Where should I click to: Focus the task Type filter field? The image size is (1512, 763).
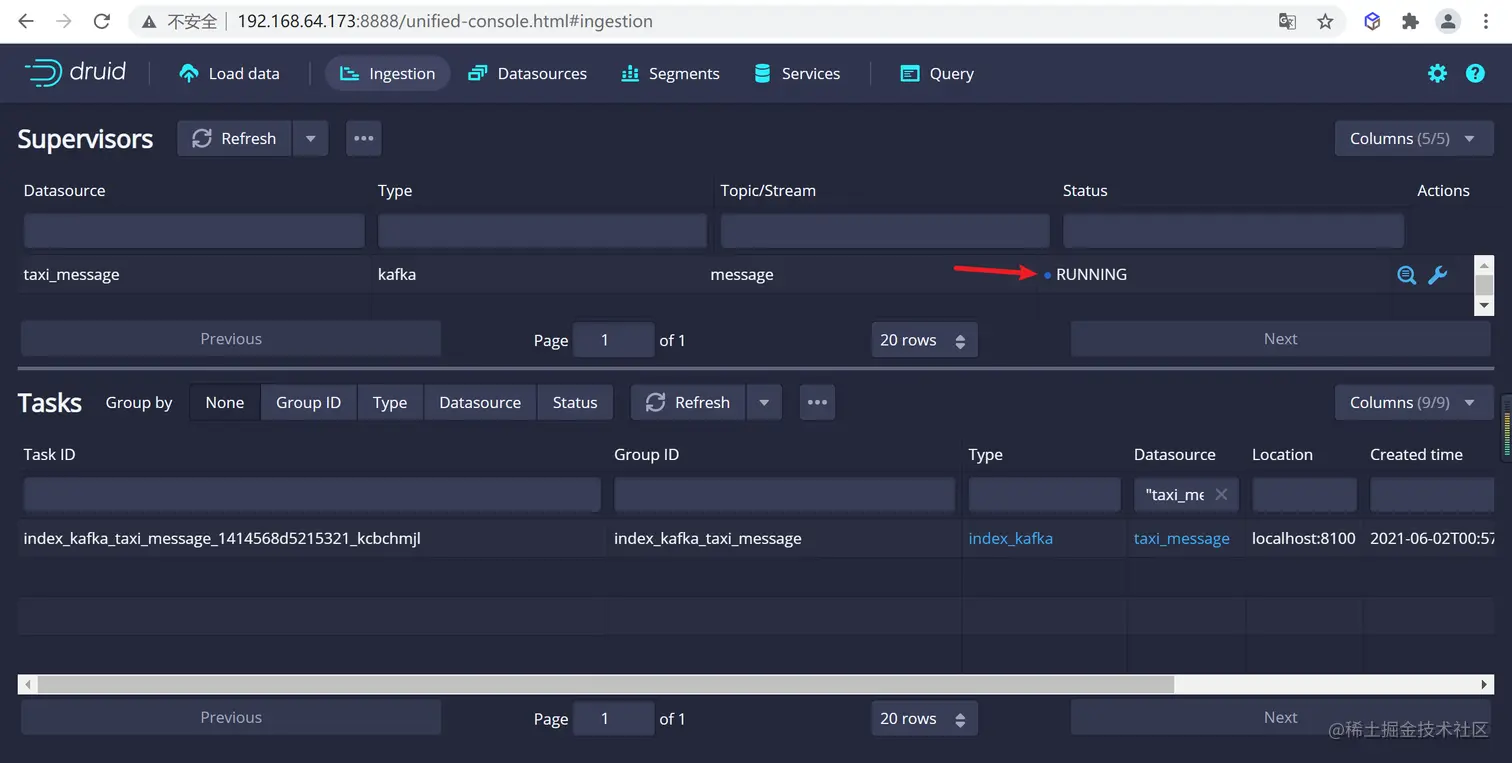coord(1044,495)
